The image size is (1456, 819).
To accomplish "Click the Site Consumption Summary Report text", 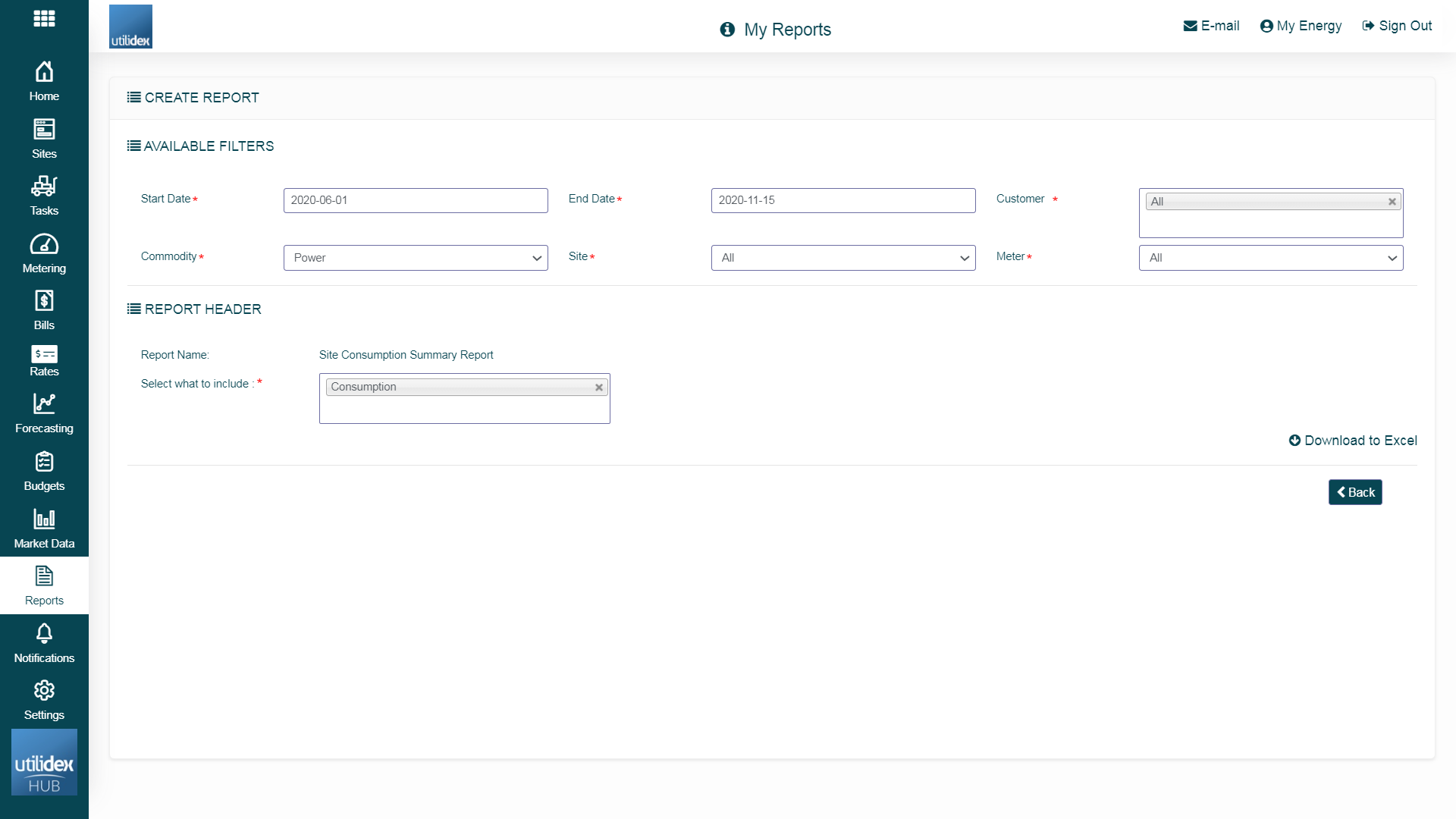I will pyautogui.click(x=406, y=355).
